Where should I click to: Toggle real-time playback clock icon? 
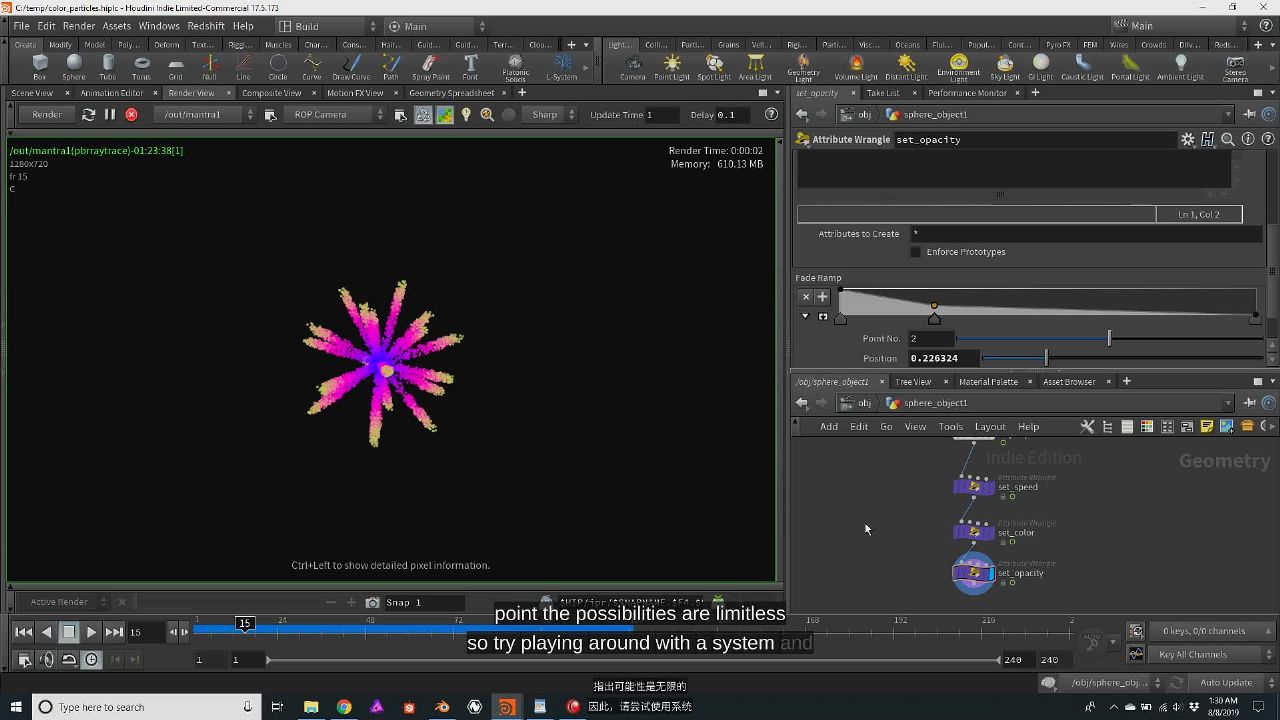[91, 660]
